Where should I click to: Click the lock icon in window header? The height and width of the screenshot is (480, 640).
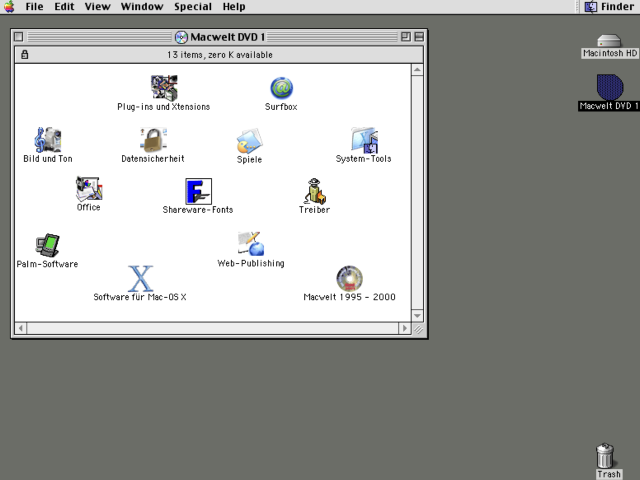tap(24, 54)
